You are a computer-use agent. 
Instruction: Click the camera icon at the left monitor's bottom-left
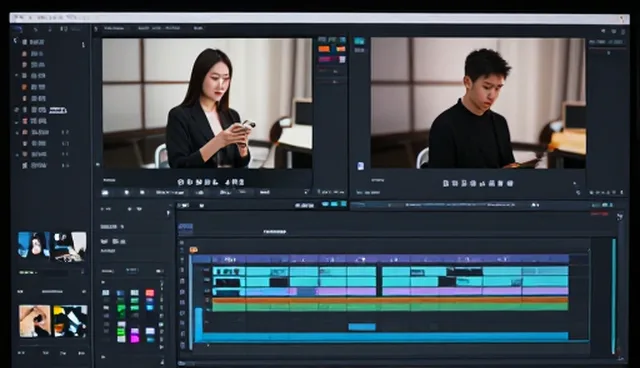click(x=105, y=192)
